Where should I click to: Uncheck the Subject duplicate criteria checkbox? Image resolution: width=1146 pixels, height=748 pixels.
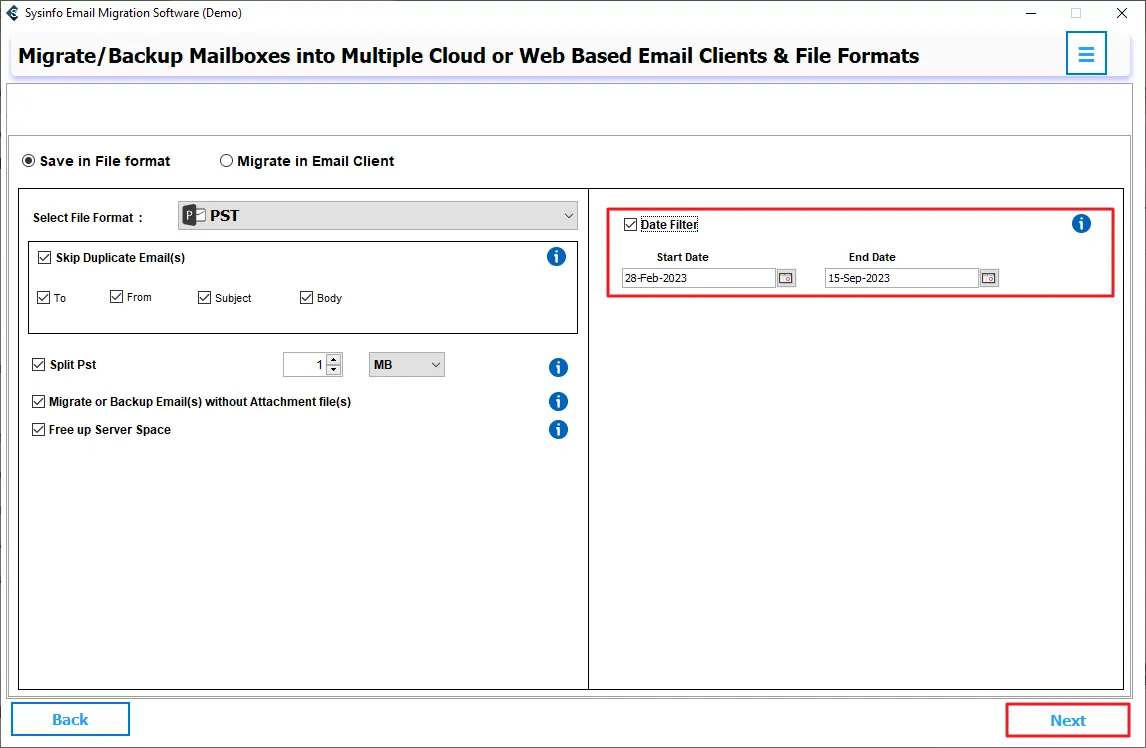point(205,298)
